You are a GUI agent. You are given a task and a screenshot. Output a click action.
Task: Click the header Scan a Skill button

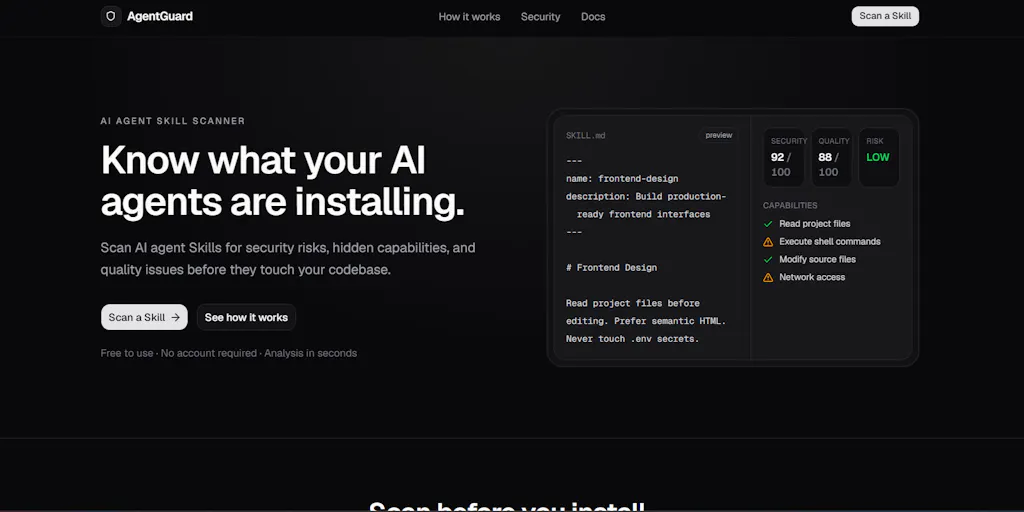(x=885, y=16)
